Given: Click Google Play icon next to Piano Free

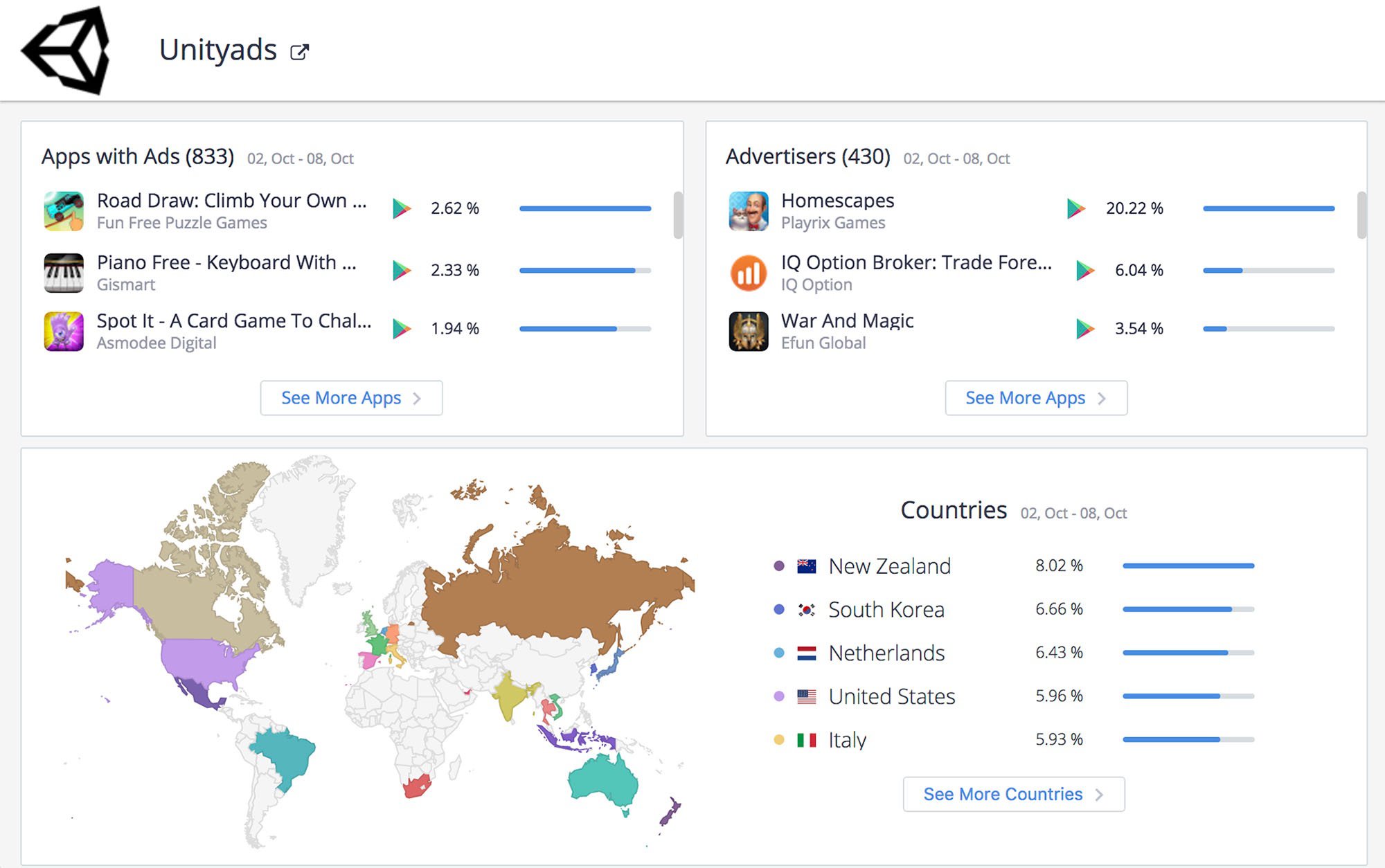Looking at the screenshot, I should click(402, 270).
